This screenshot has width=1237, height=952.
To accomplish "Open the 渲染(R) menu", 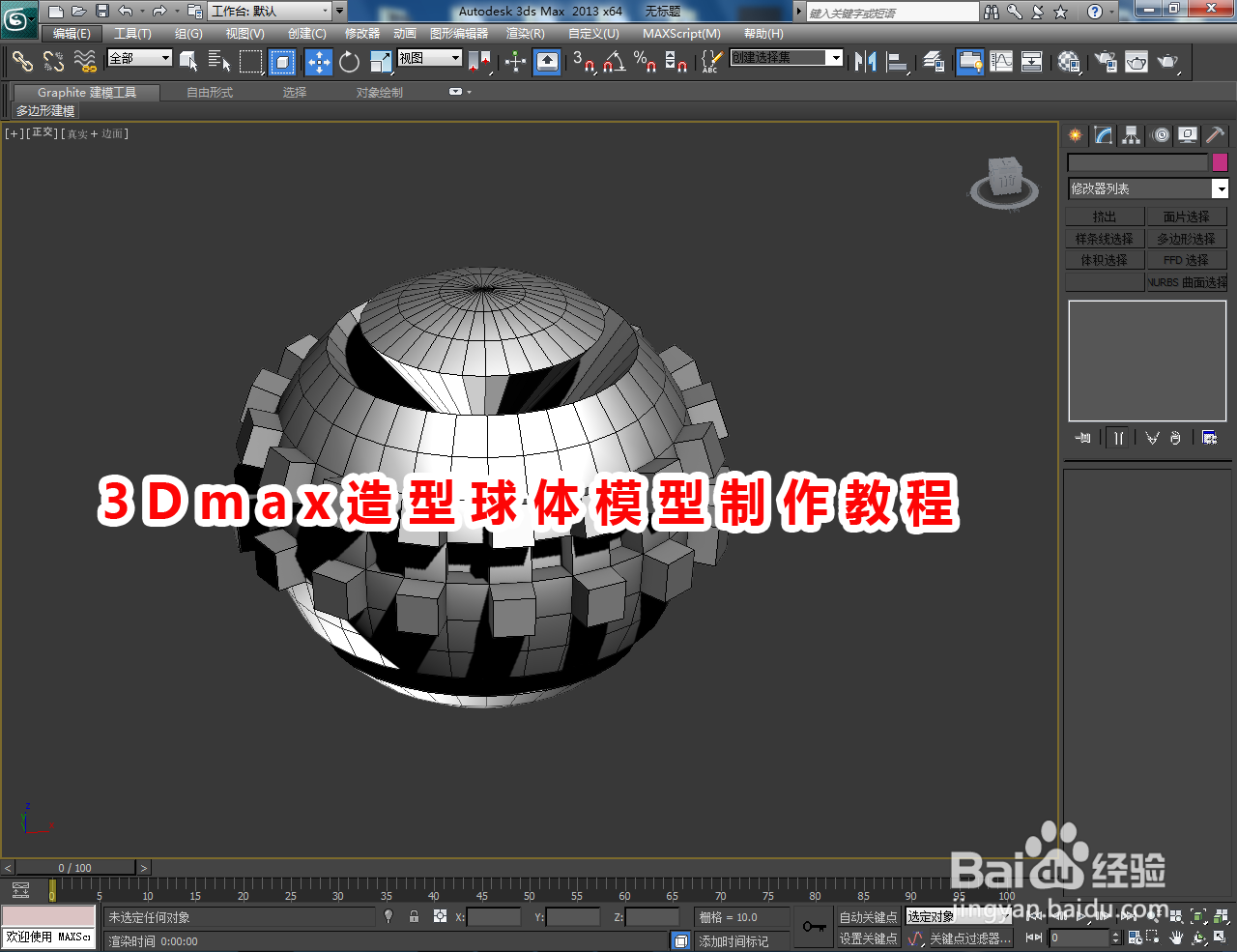I will [524, 34].
